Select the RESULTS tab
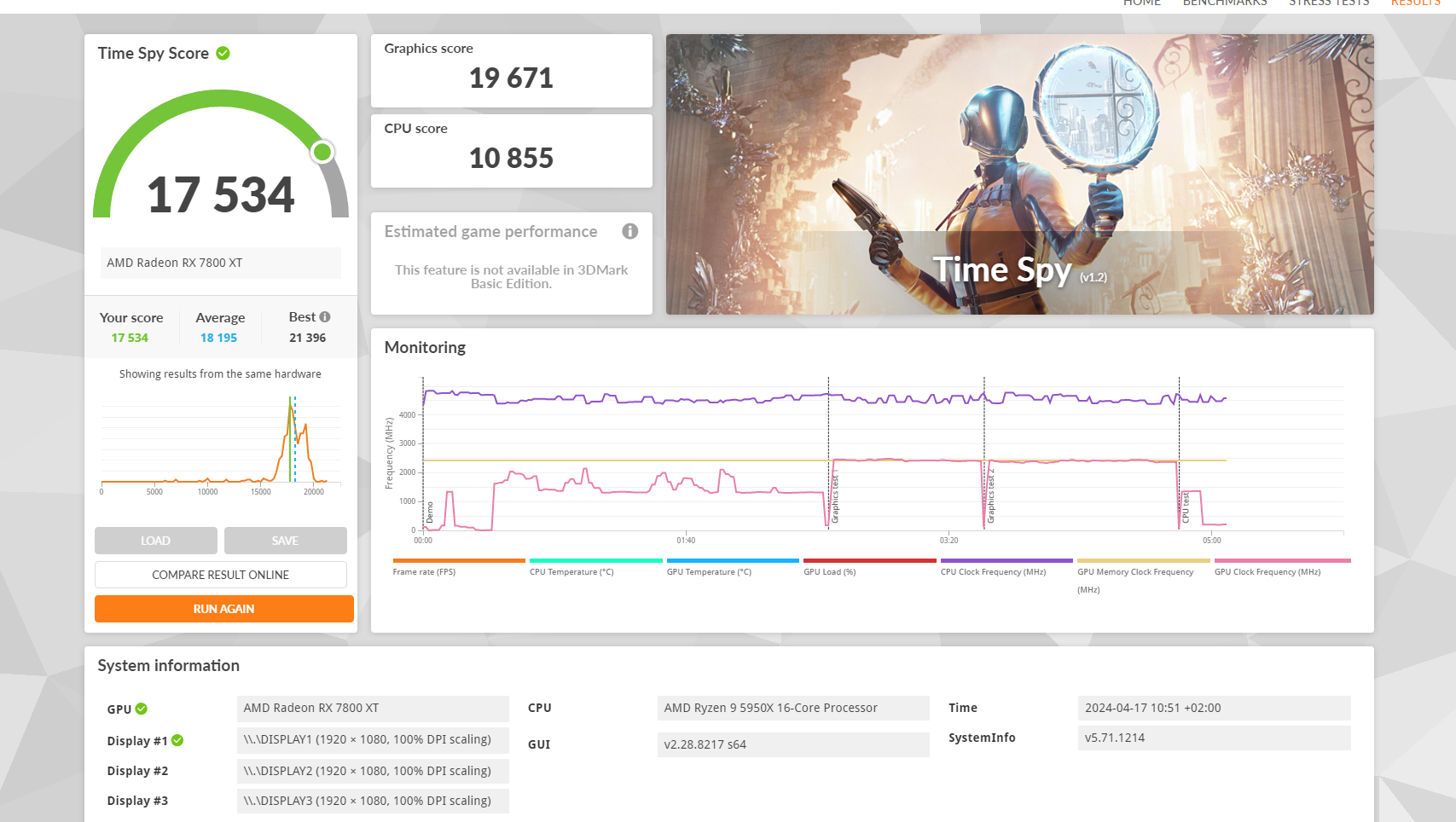Image resolution: width=1456 pixels, height=822 pixels. [1415, 3]
